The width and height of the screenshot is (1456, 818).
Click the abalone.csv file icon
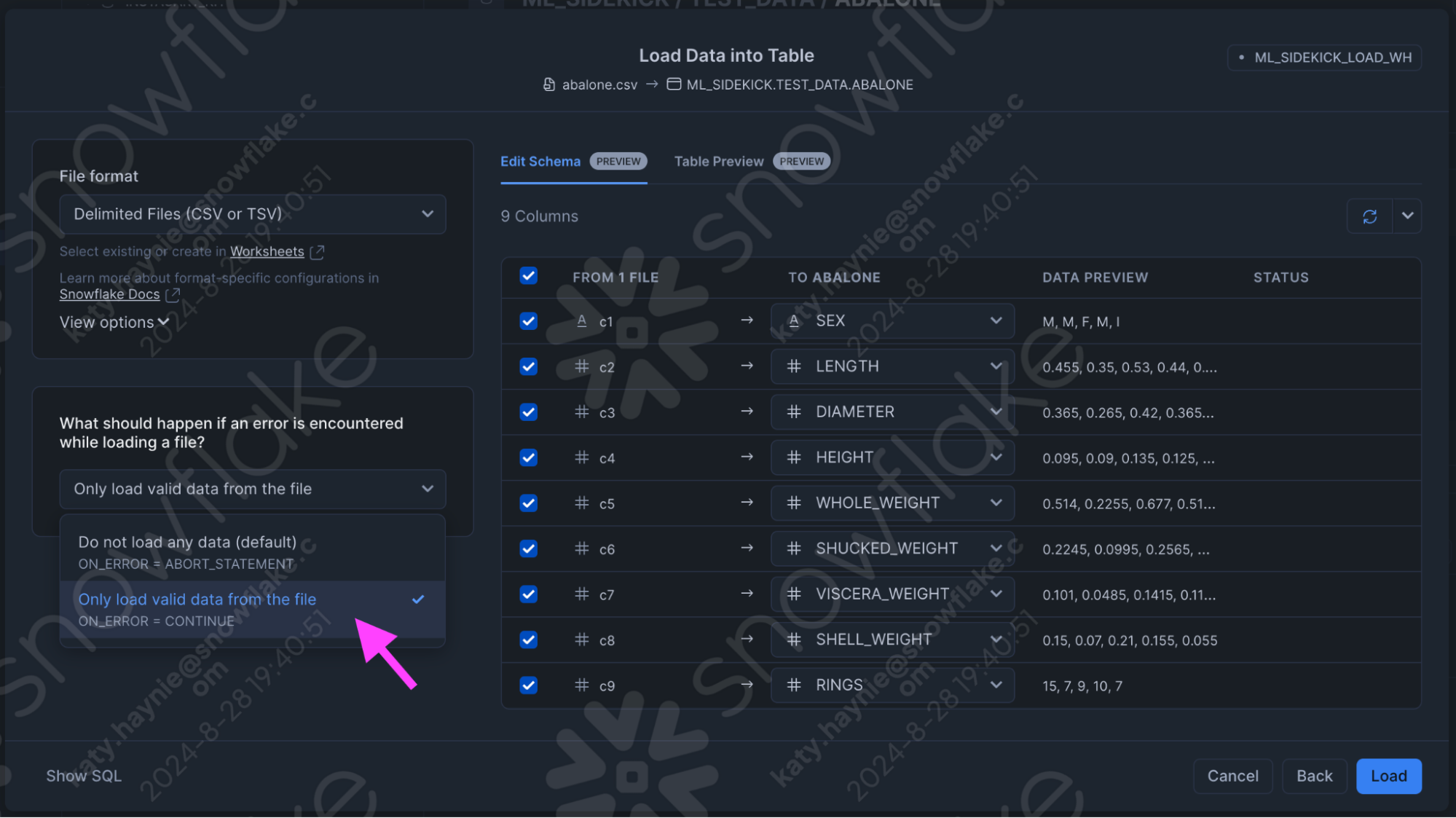pos(549,84)
